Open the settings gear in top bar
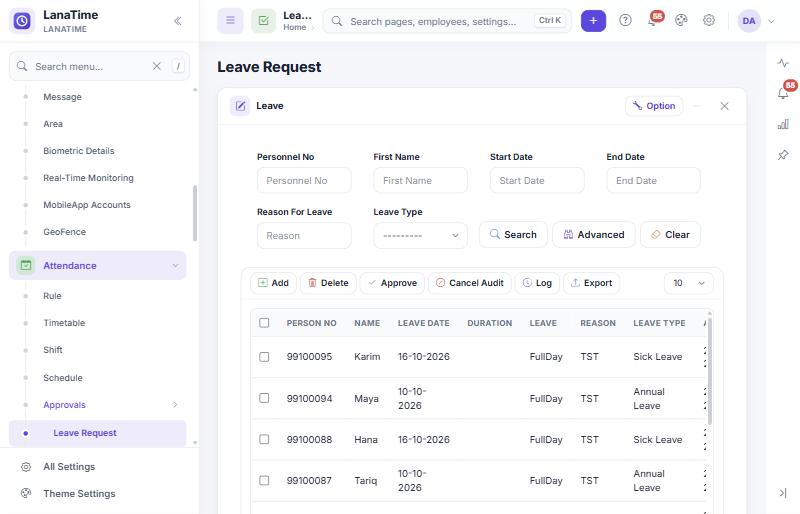Viewport: 800px width, 514px height. pos(709,20)
